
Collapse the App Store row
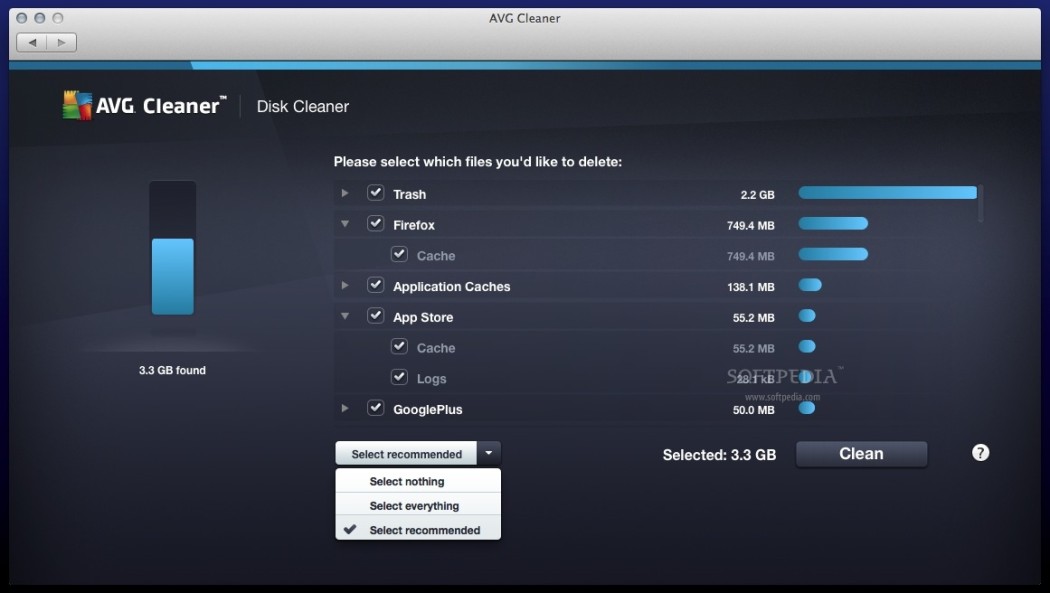coord(345,317)
